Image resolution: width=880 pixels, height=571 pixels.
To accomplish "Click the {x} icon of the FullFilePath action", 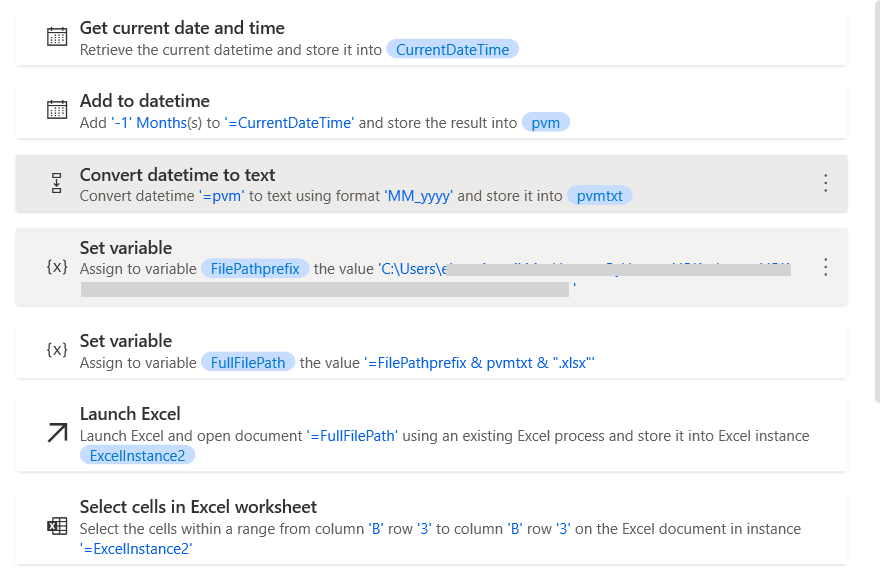I will (x=57, y=350).
